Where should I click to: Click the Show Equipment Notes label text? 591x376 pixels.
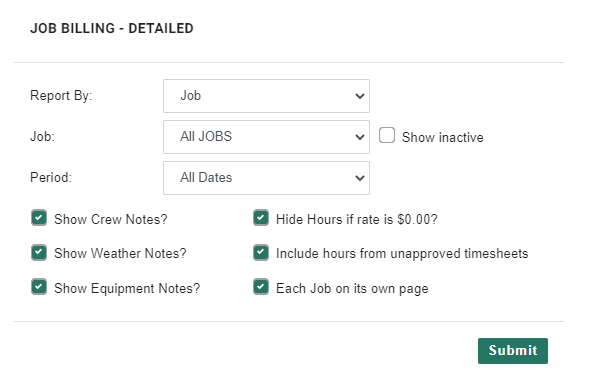point(127,289)
